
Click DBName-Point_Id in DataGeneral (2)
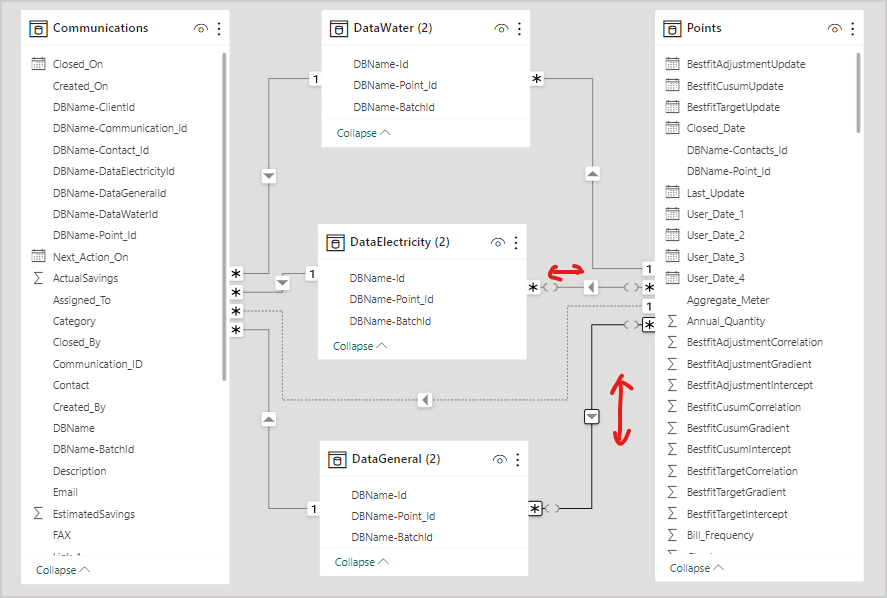(393, 516)
